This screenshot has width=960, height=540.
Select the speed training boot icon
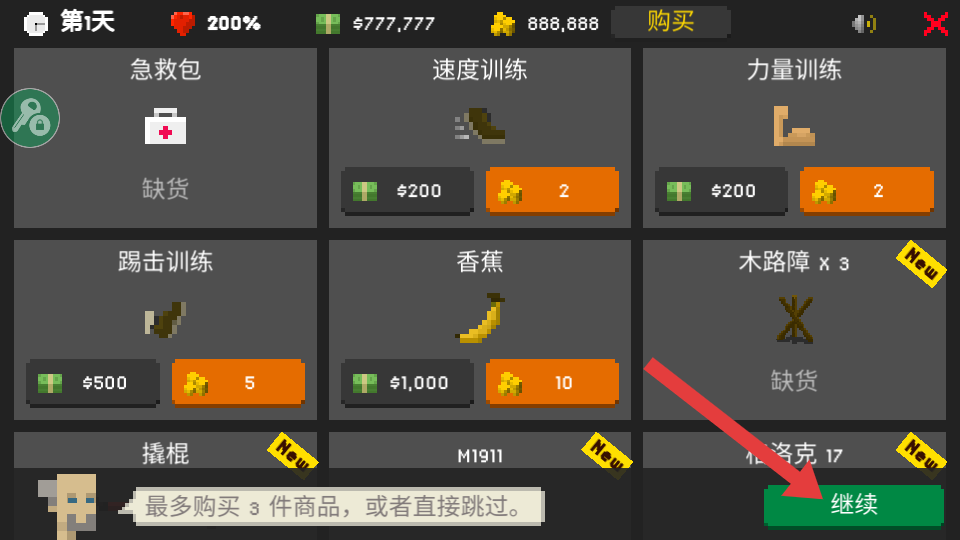pos(480,126)
